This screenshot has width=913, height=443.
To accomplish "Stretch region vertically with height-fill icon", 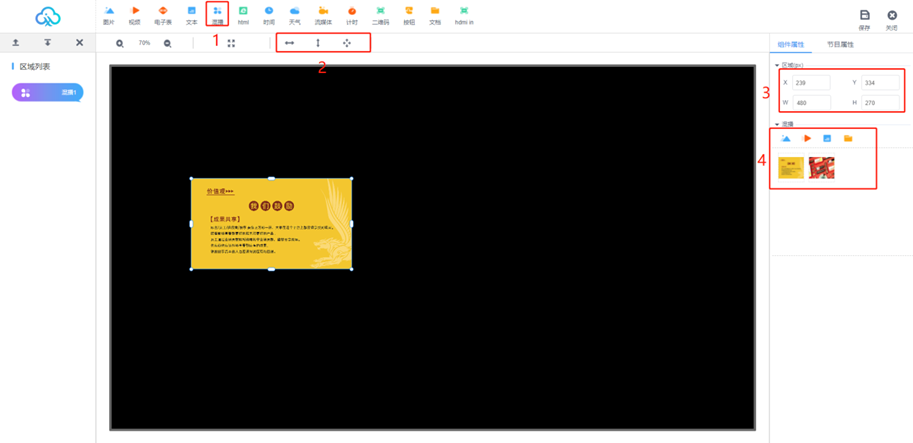I will tap(318, 43).
